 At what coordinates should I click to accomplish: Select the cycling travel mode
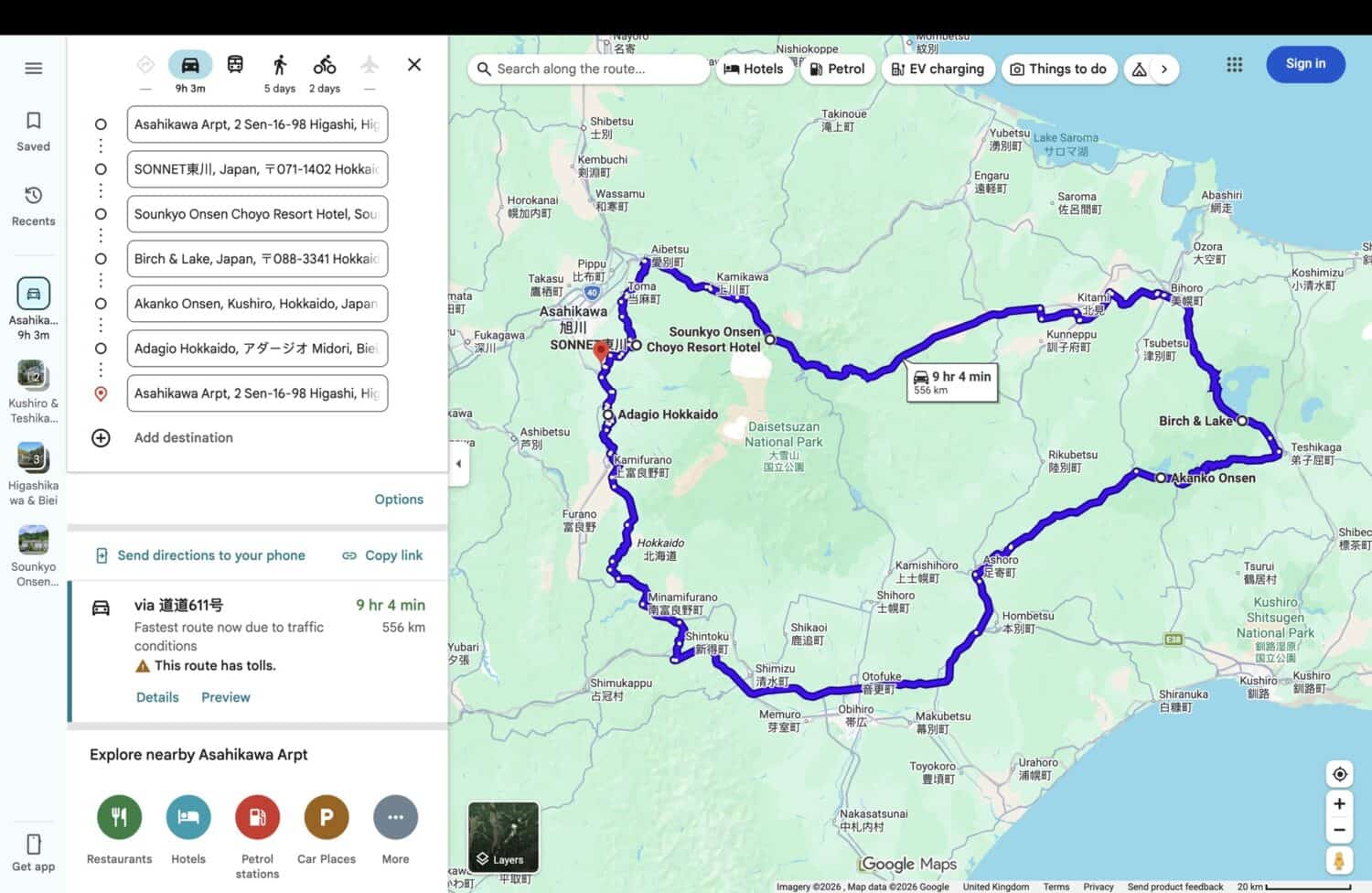[x=325, y=65]
